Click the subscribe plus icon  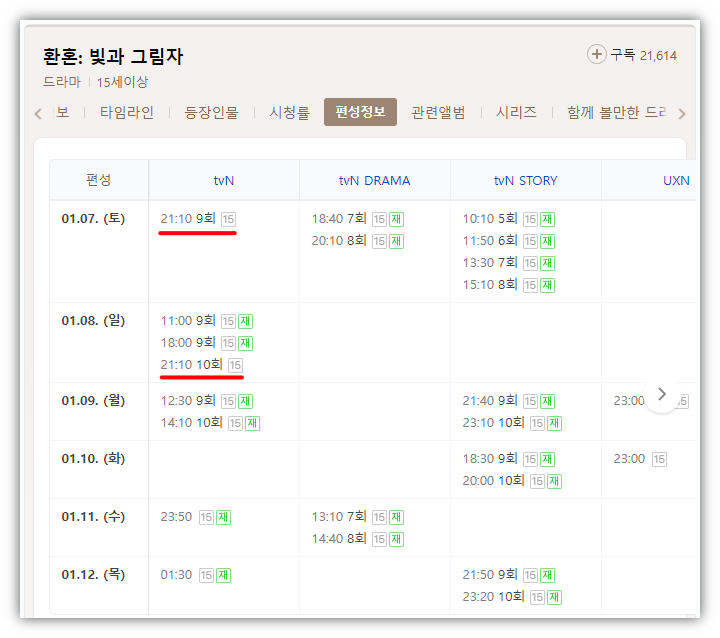coord(596,55)
